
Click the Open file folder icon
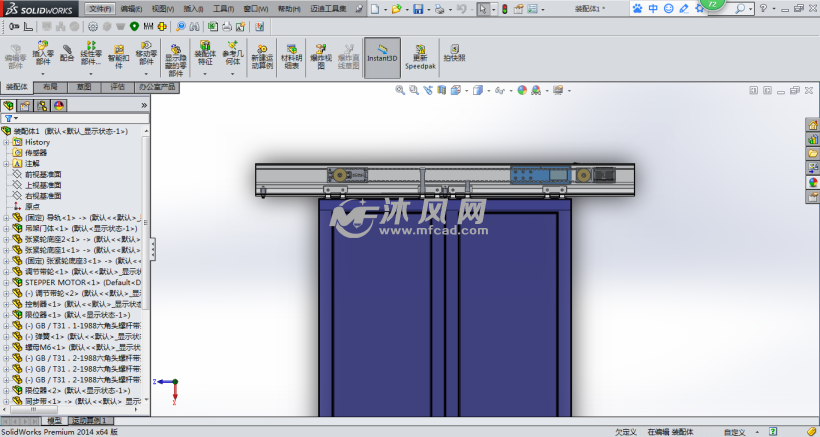tap(396, 9)
